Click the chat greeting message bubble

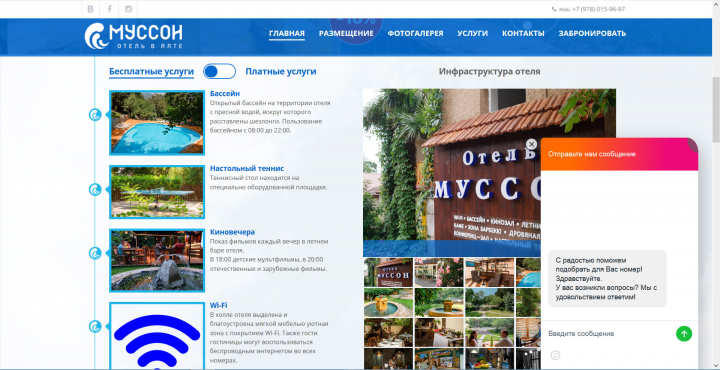(607, 279)
